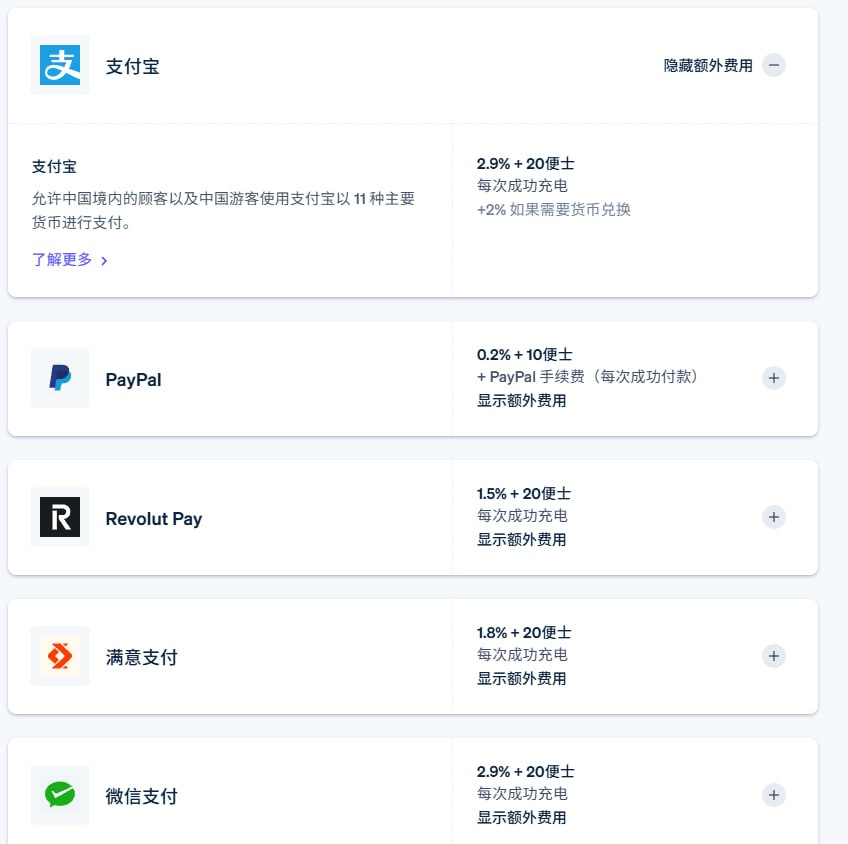
Task: Click the arrow beside 了解更多
Action: point(104,261)
